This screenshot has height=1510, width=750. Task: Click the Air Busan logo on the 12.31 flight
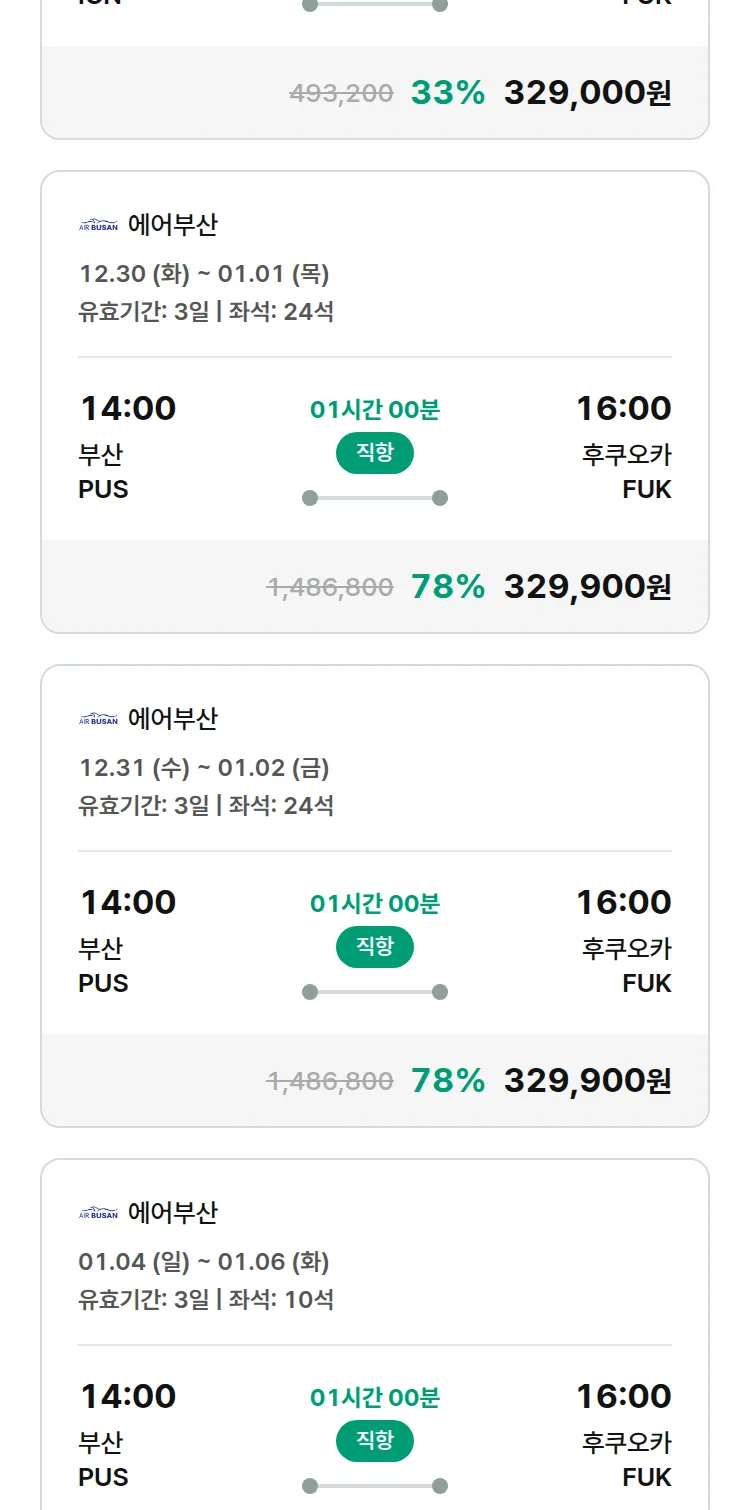pos(98,719)
